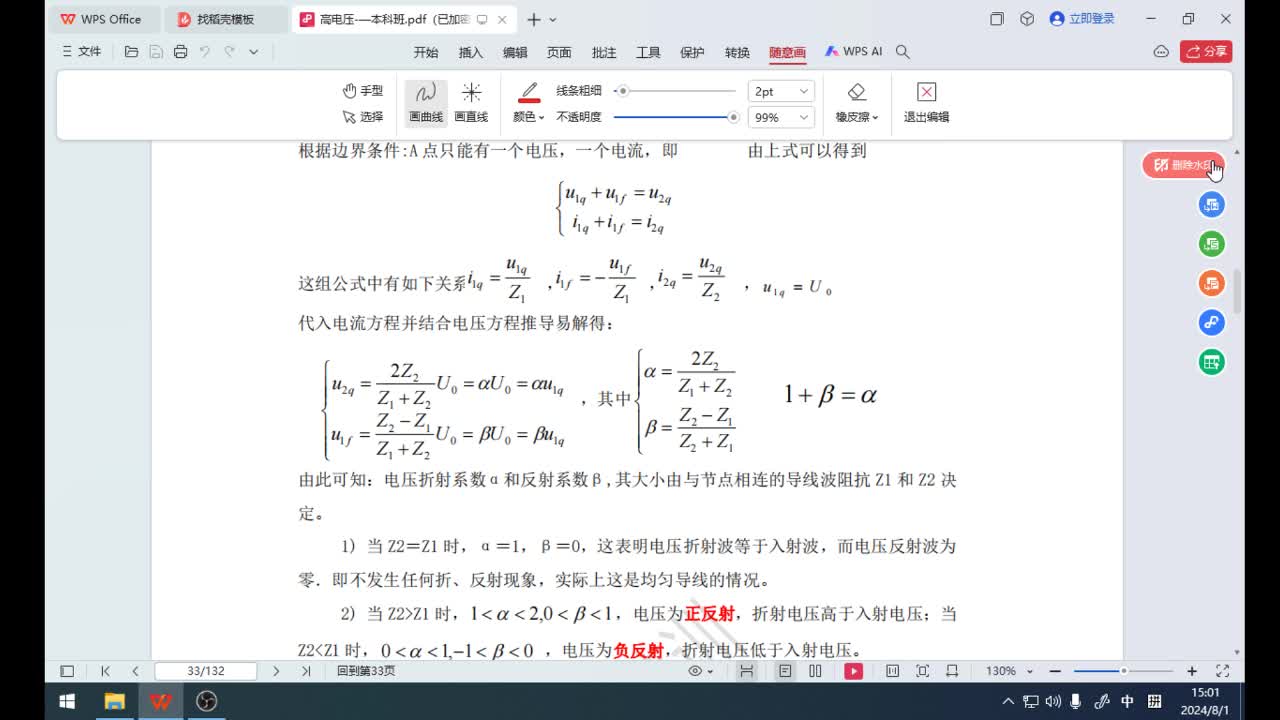Click the undo arrow icon
The height and width of the screenshot is (720, 1280).
tap(205, 52)
